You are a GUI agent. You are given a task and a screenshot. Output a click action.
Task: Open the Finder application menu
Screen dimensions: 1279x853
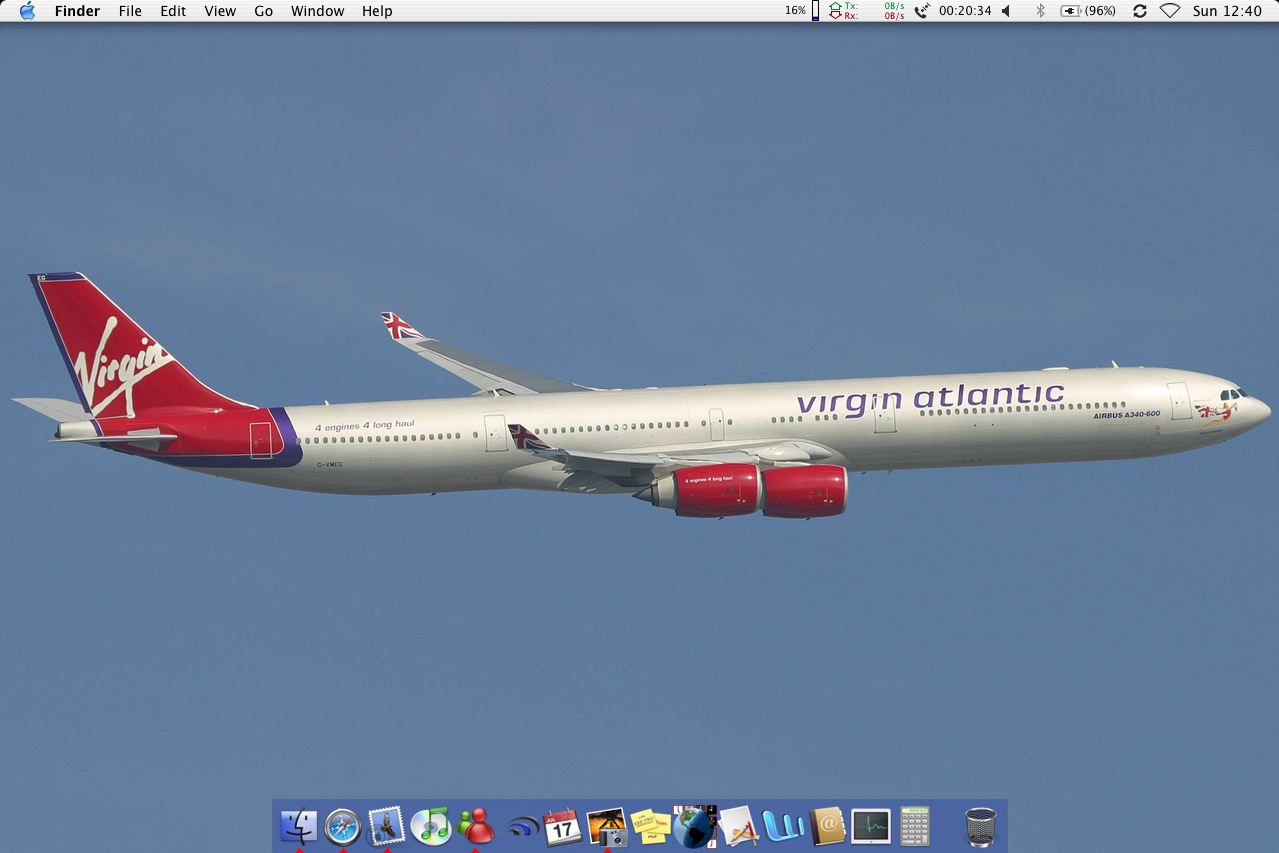click(x=77, y=11)
